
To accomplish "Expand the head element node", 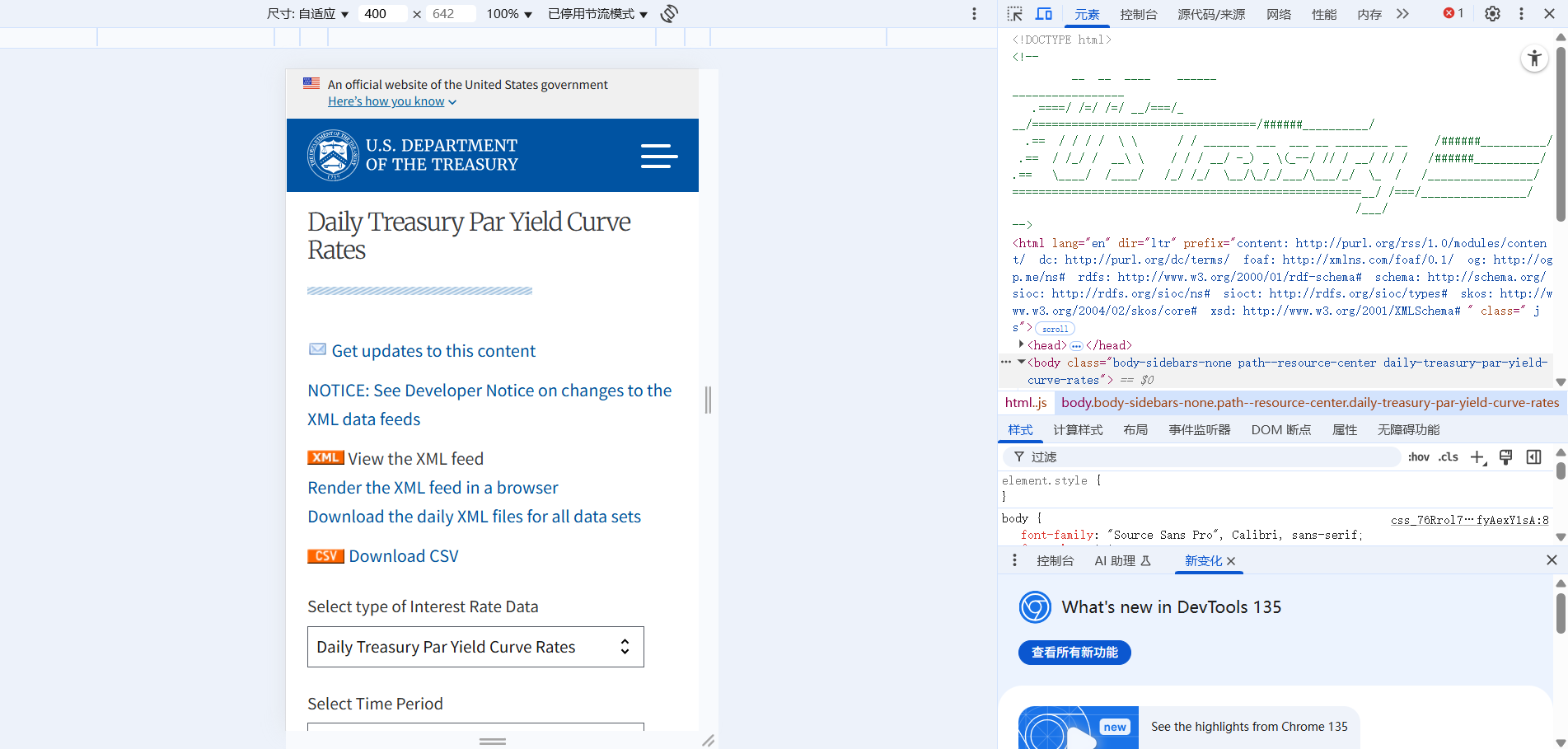I will [1021, 344].
